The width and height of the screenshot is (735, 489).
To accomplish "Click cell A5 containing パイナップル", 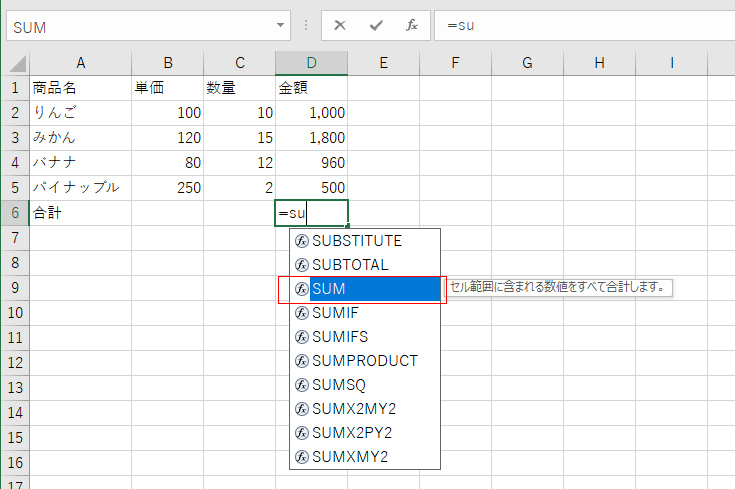I will 81,188.
